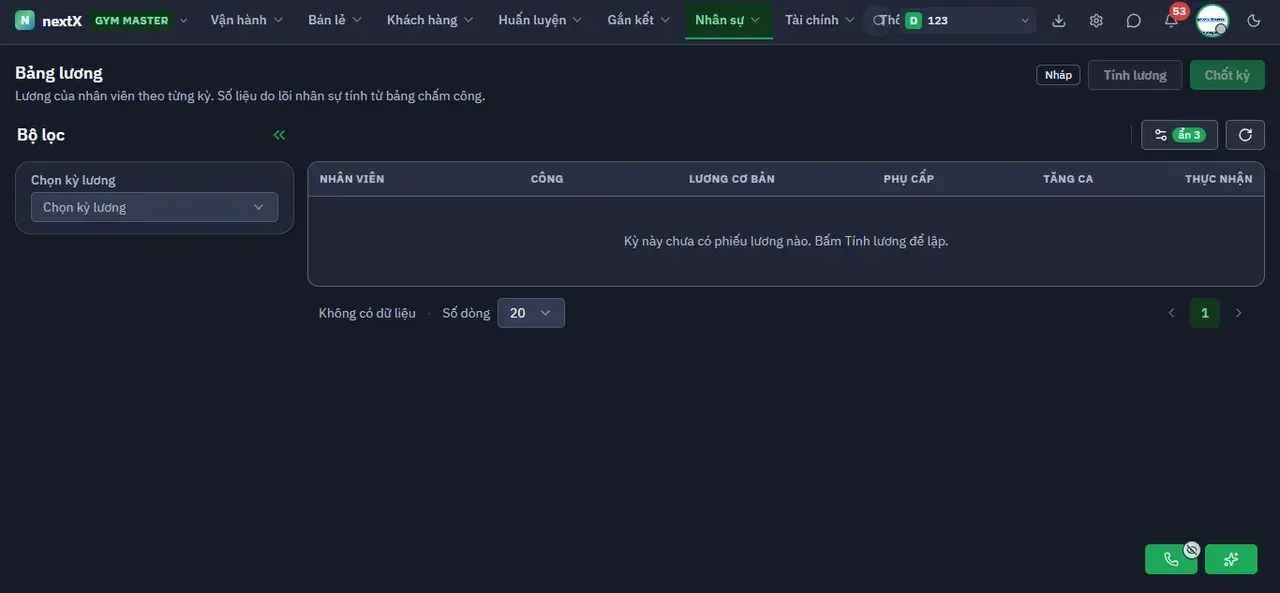Click the Bảng lương page title
Viewport: 1280px width, 593px height.
click(59, 72)
